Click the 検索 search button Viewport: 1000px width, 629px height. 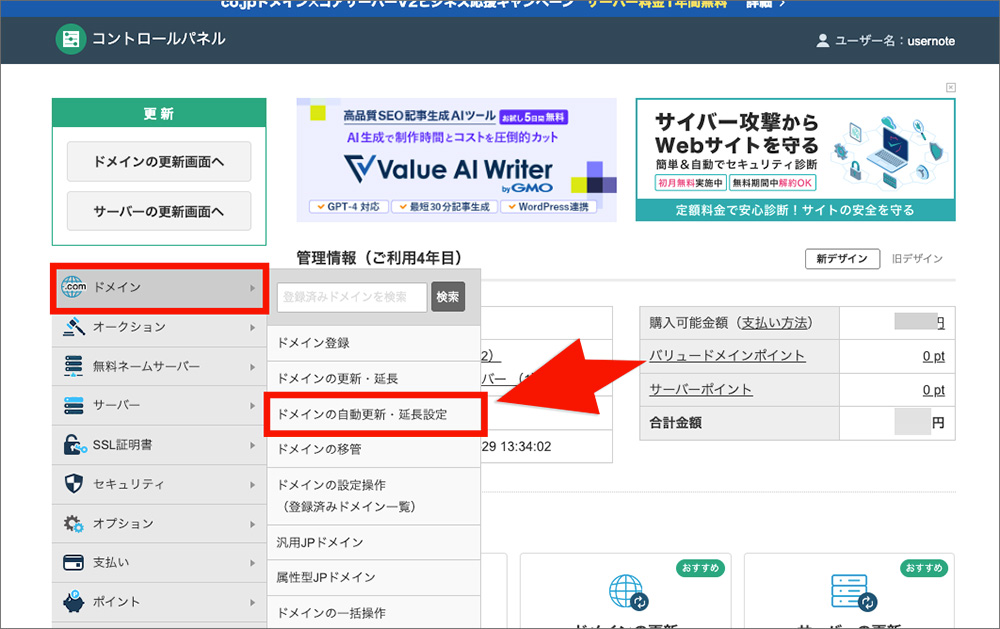pyautogui.click(x=448, y=297)
